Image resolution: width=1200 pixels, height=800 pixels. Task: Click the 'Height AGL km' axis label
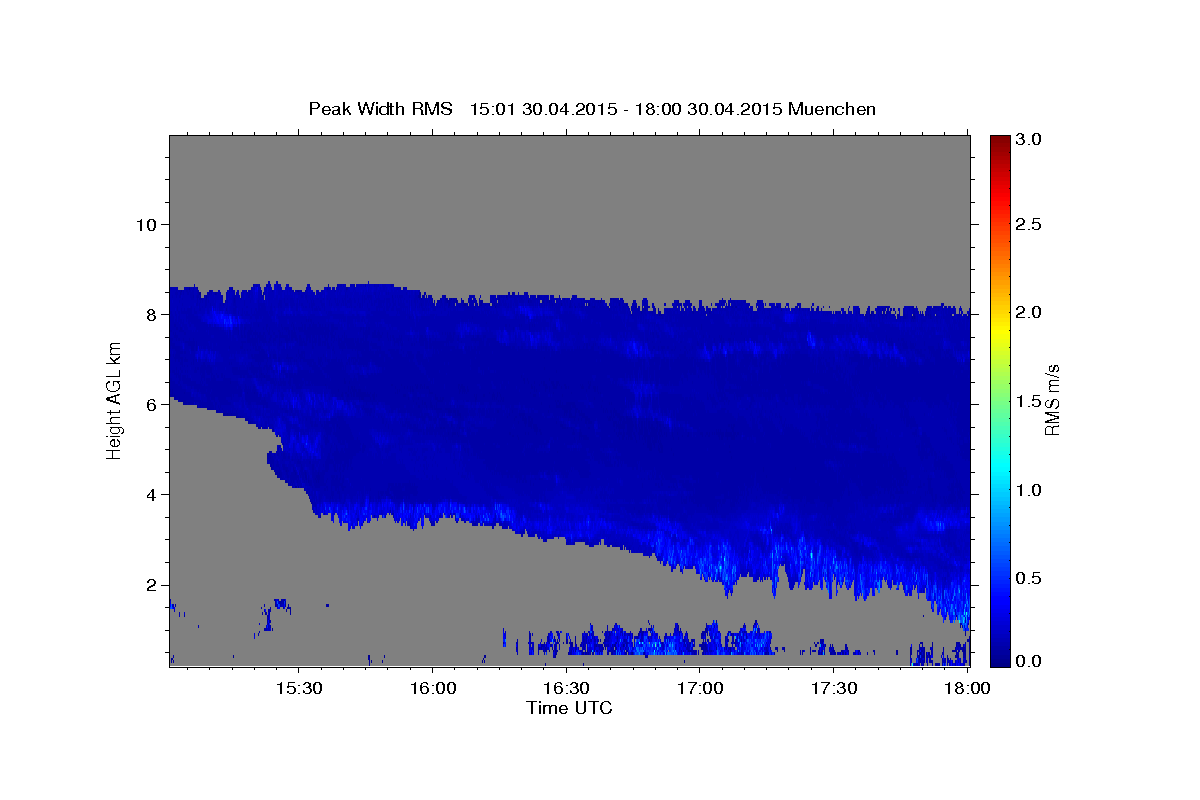(115, 400)
